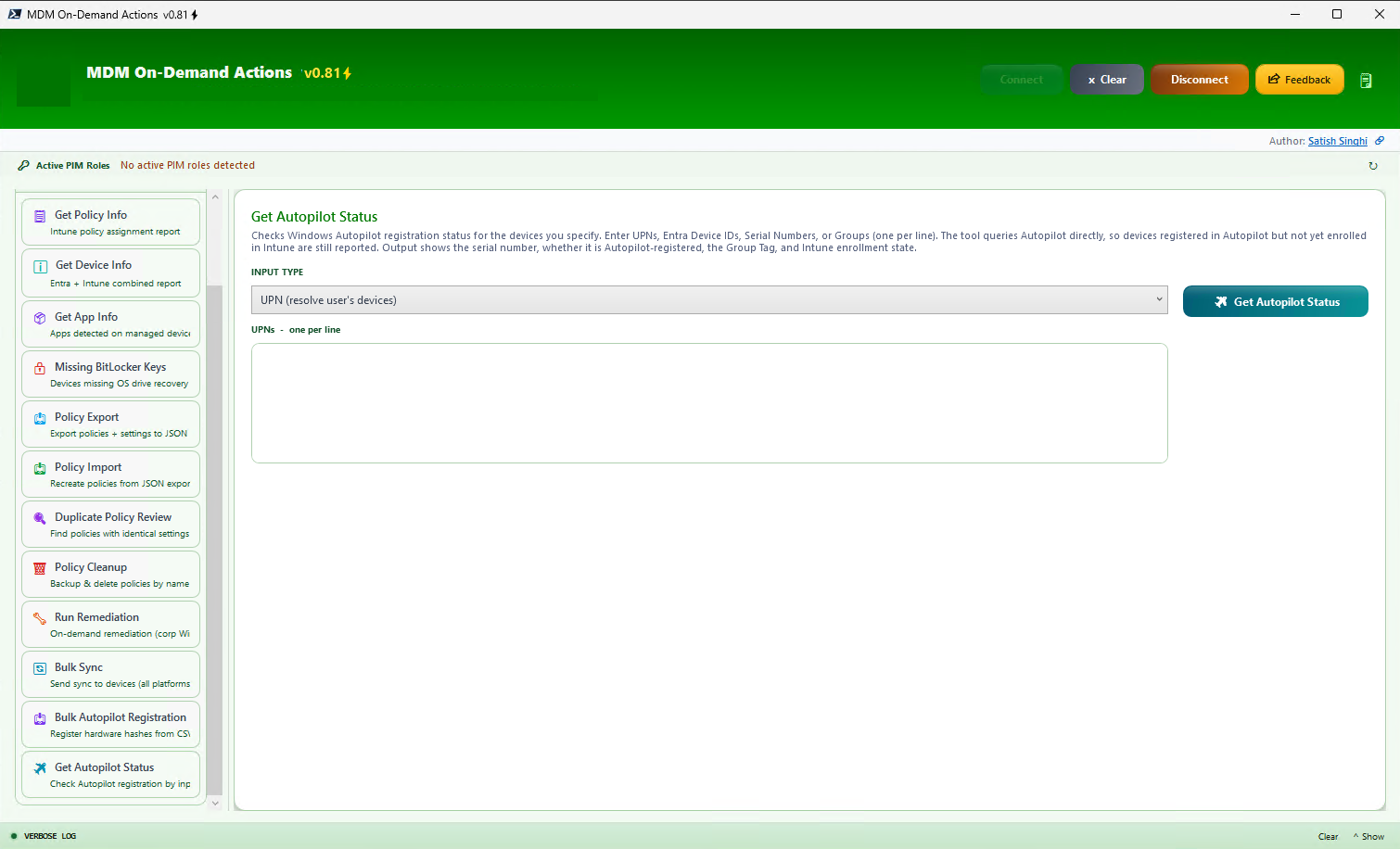Click the Policy Import icon
1400x849 pixels.
(40, 468)
